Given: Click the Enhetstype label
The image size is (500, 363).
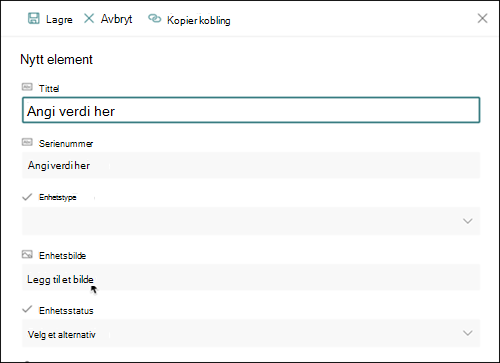Looking at the screenshot, I should pos(58,197).
